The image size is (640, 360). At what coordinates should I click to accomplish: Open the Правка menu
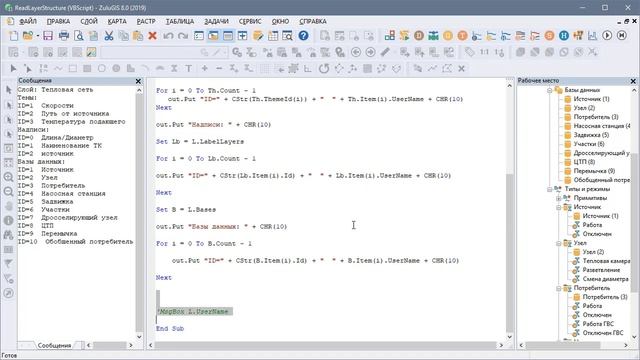[x=58, y=21]
